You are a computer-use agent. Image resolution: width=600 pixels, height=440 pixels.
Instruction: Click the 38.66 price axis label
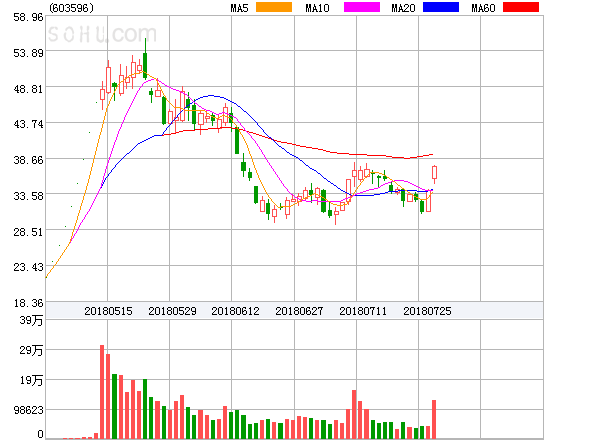(x=28, y=160)
